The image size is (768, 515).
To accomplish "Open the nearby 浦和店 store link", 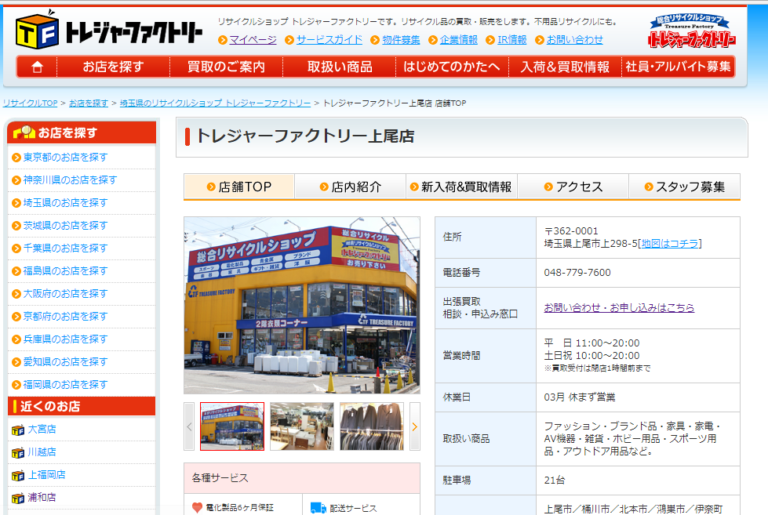I will [x=42, y=497].
